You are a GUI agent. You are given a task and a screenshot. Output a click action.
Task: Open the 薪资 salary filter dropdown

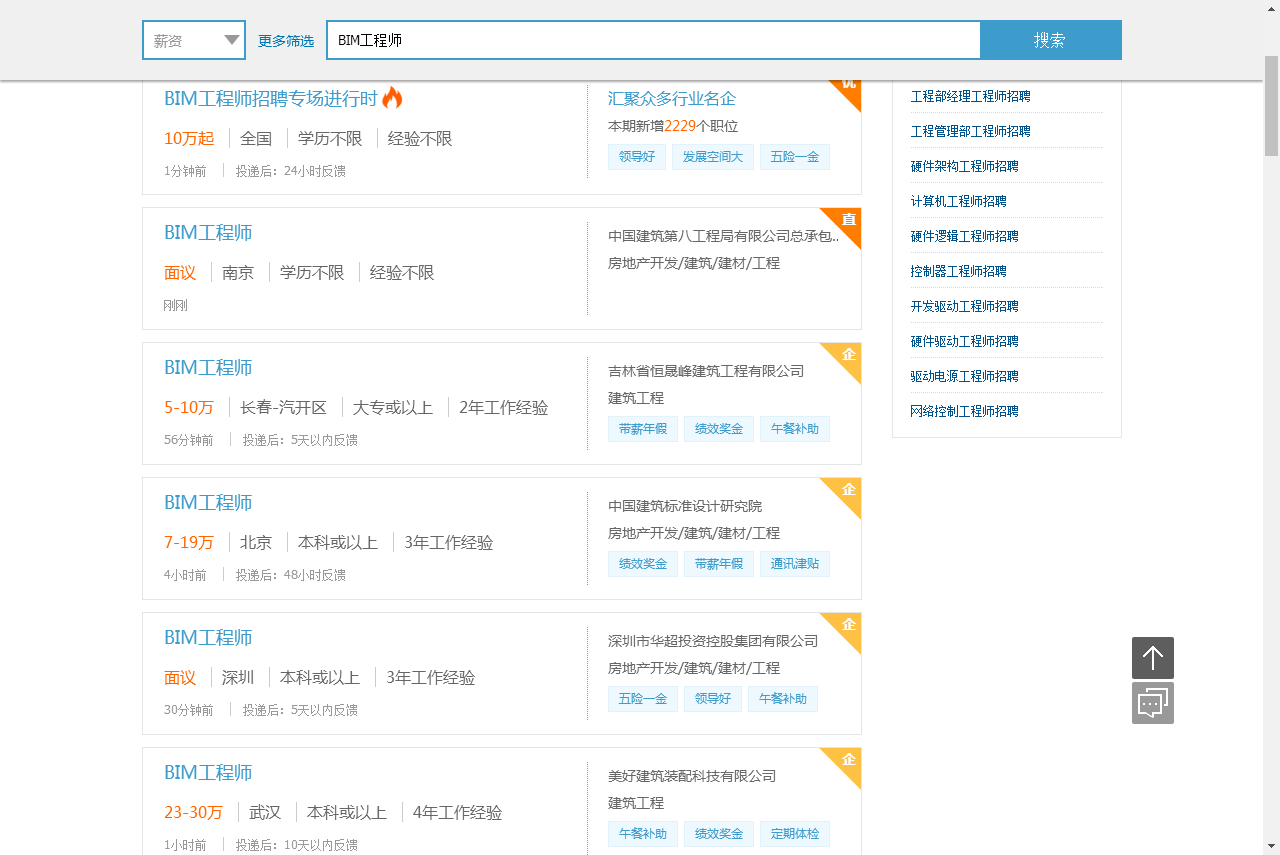(x=193, y=40)
